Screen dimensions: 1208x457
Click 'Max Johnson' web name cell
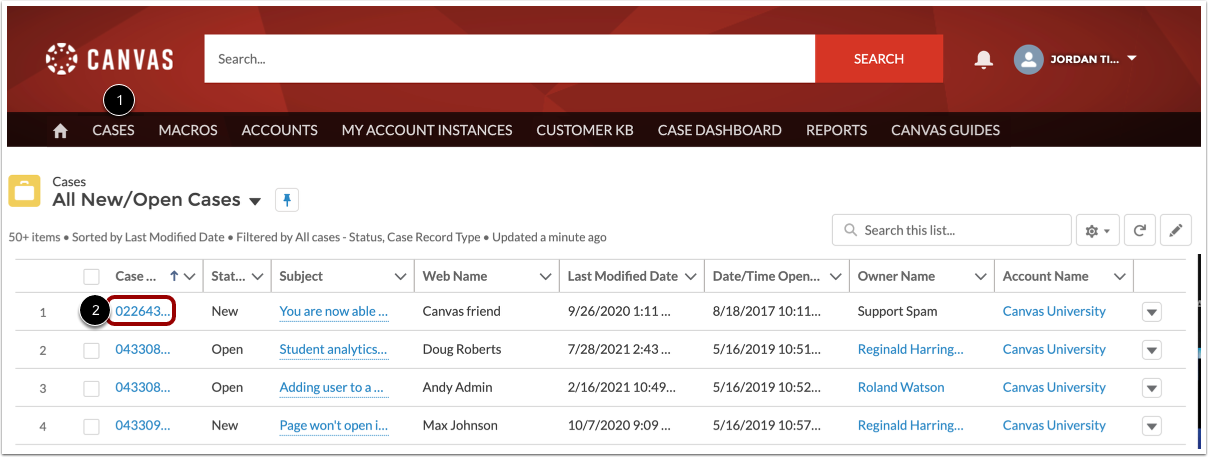tap(460, 425)
